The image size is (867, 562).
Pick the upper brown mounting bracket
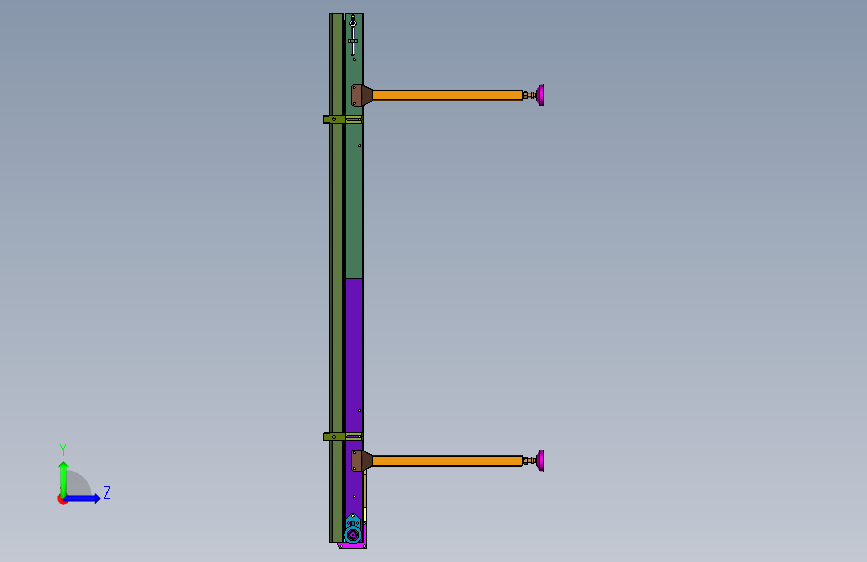click(x=361, y=95)
